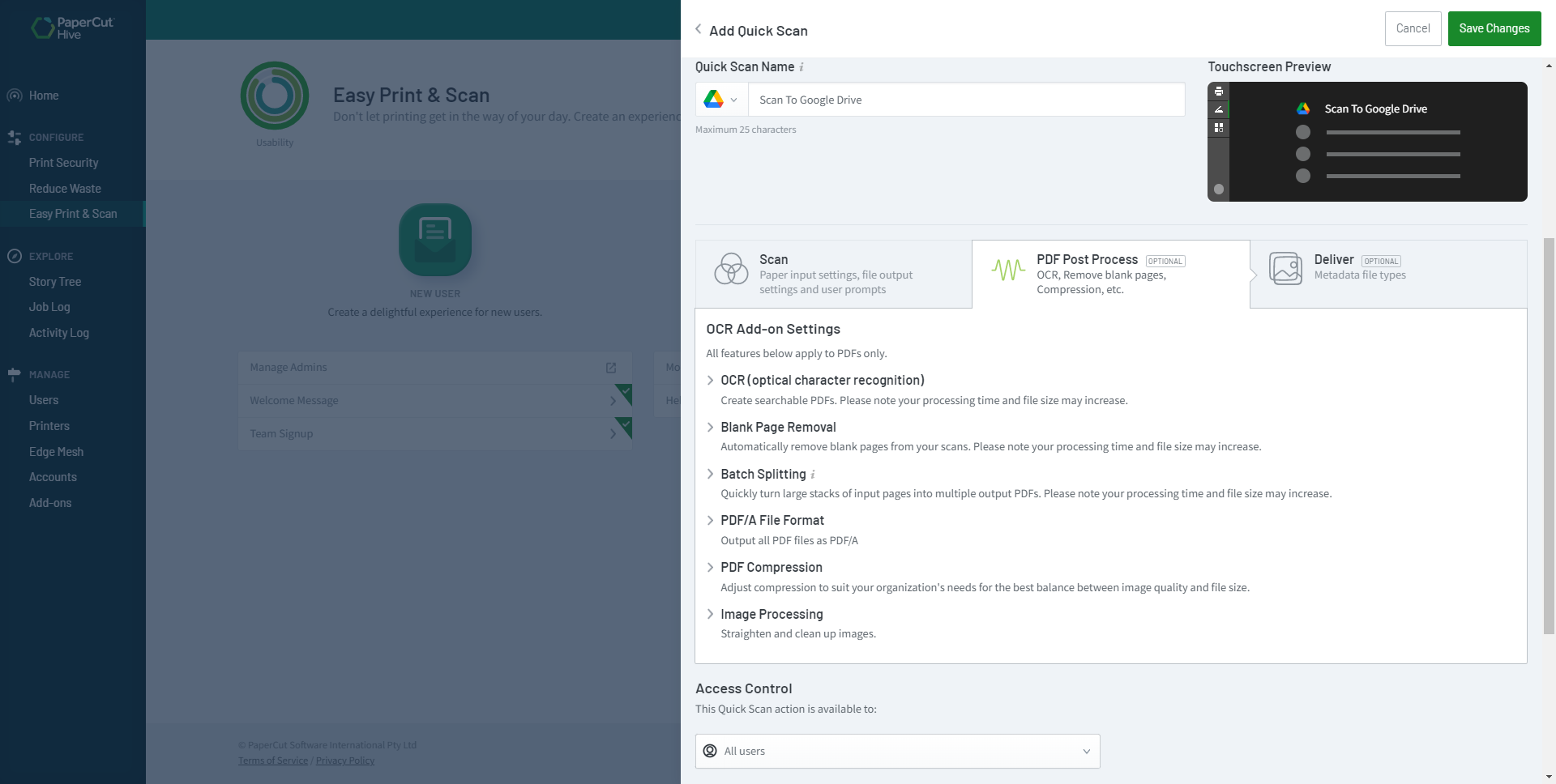Open Add-ons in sidebar
The width and height of the screenshot is (1556, 784).
coord(50,503)
